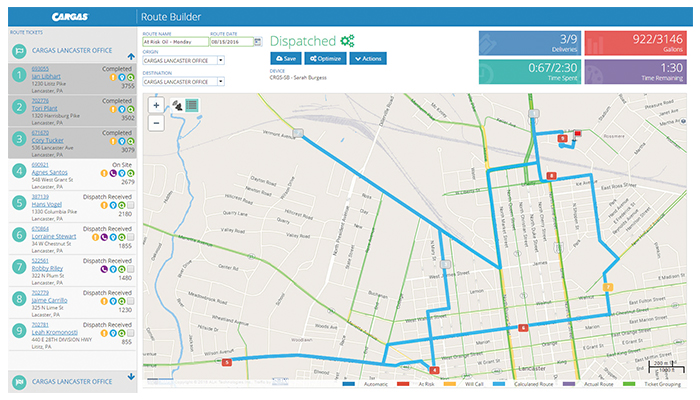Screen dimensions: 700x400
Task: Open the route date calendar picker
Action: 257,42
